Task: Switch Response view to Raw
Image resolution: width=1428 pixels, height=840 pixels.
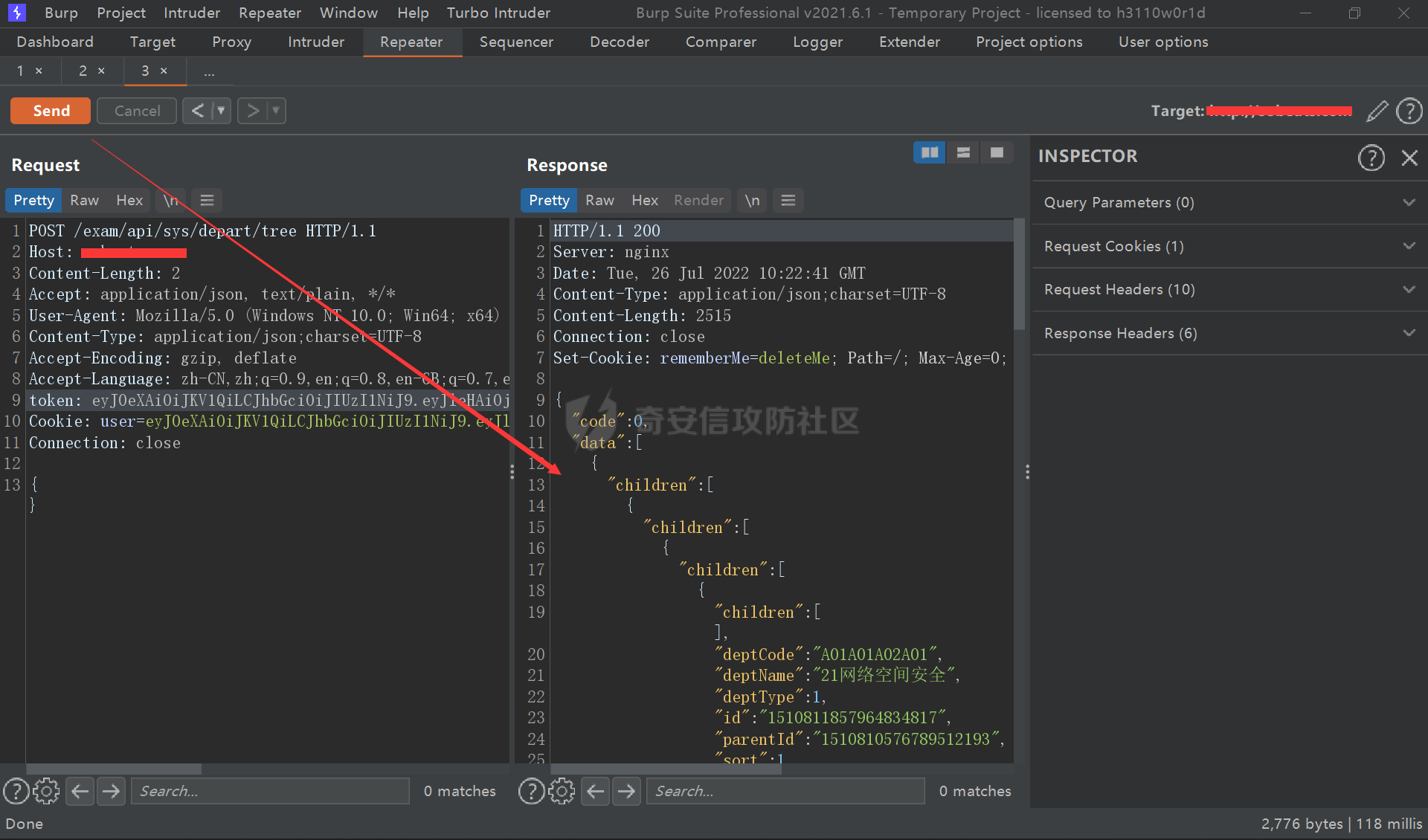Action: [x=599, y=200]
